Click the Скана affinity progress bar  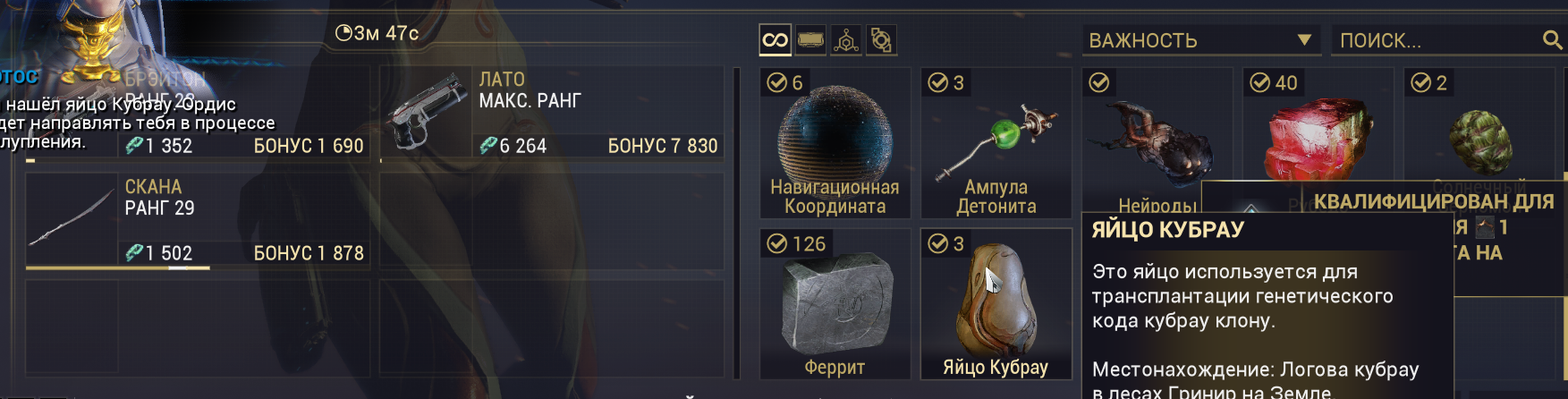(198, 267)
